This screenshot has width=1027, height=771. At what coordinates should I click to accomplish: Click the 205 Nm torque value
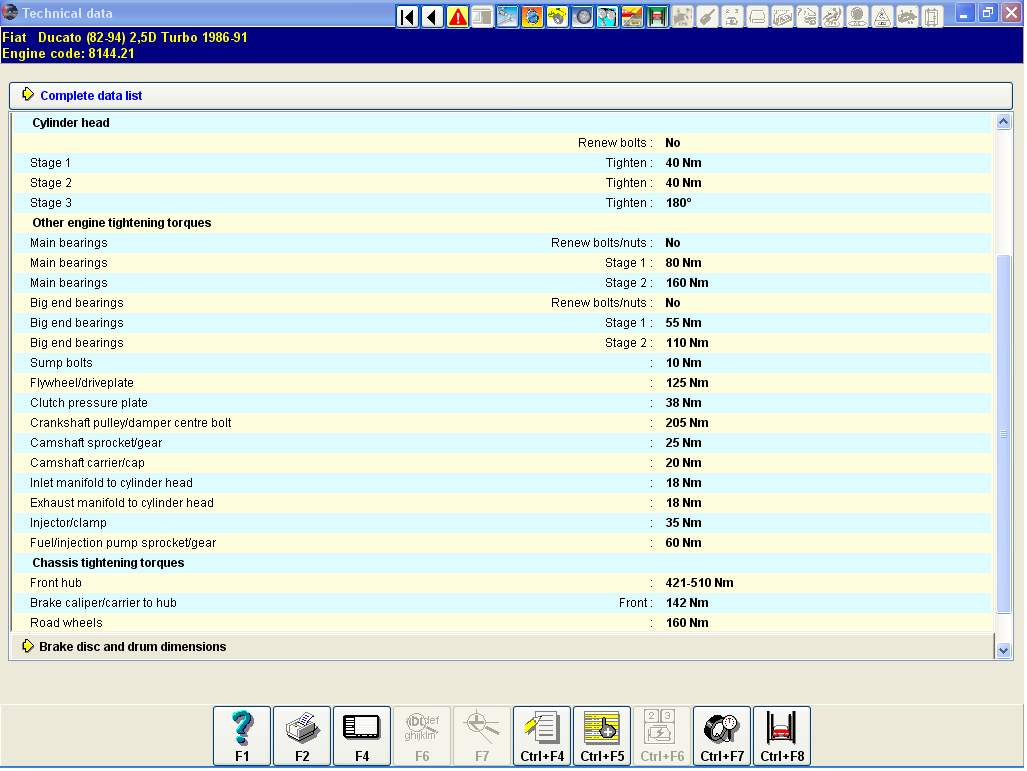click(686, 423)
